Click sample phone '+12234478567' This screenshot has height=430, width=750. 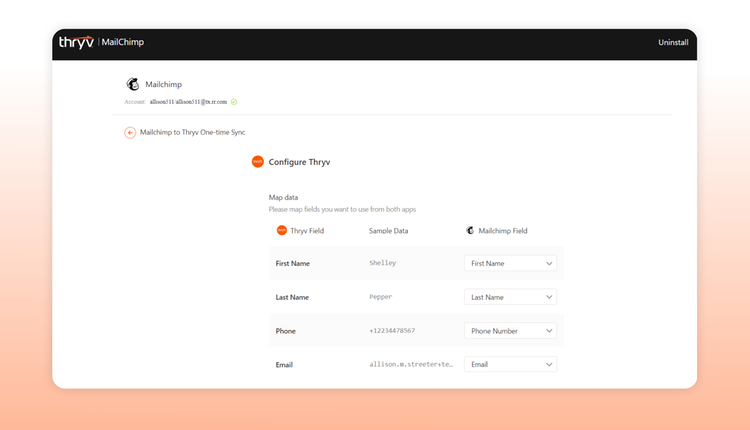(x=392, y=331)
